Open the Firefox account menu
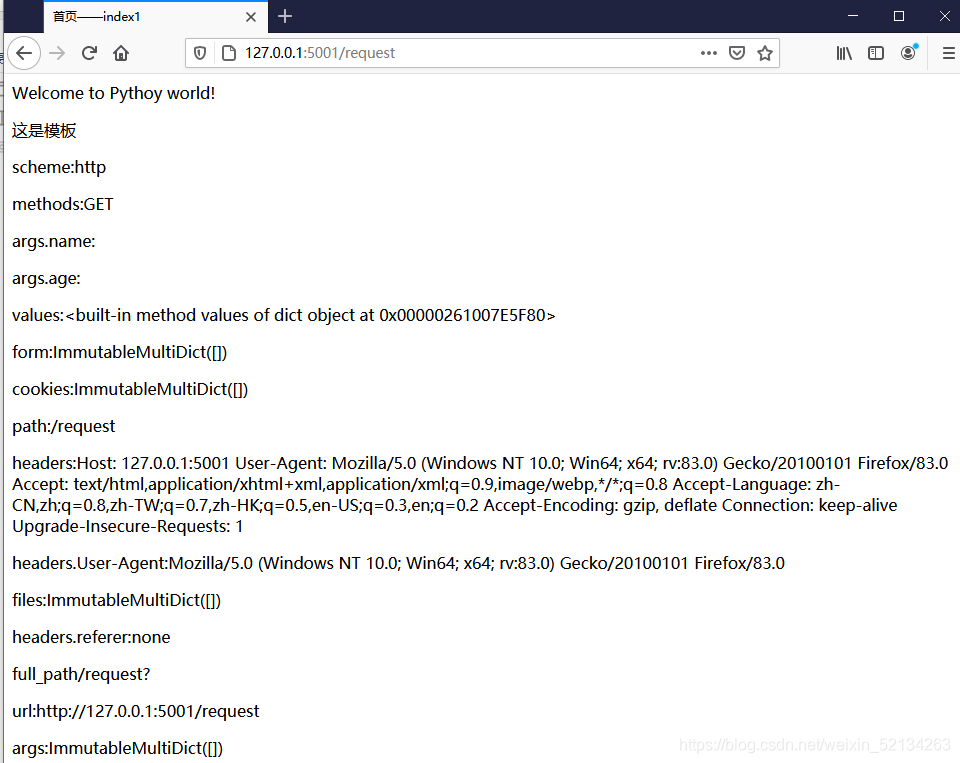Viewport: 960px width, 763px height. coord(909,53)
